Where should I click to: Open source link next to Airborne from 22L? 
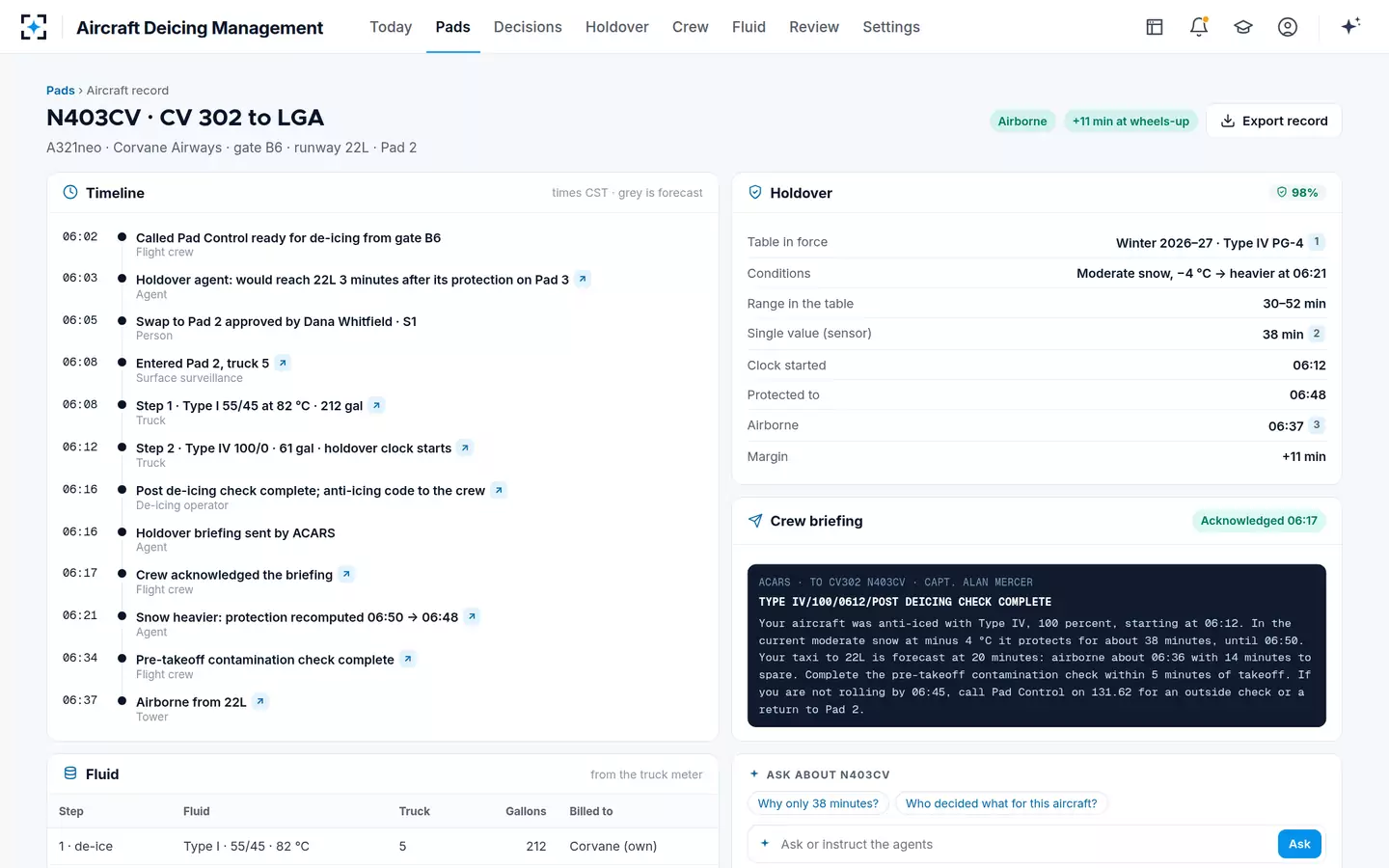(259, 701)
